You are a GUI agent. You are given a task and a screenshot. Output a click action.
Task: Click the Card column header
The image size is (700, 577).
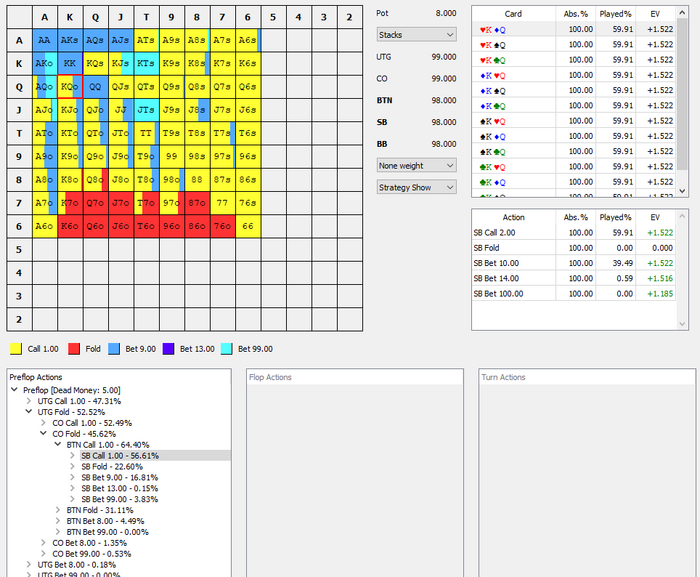click(513, 14)
